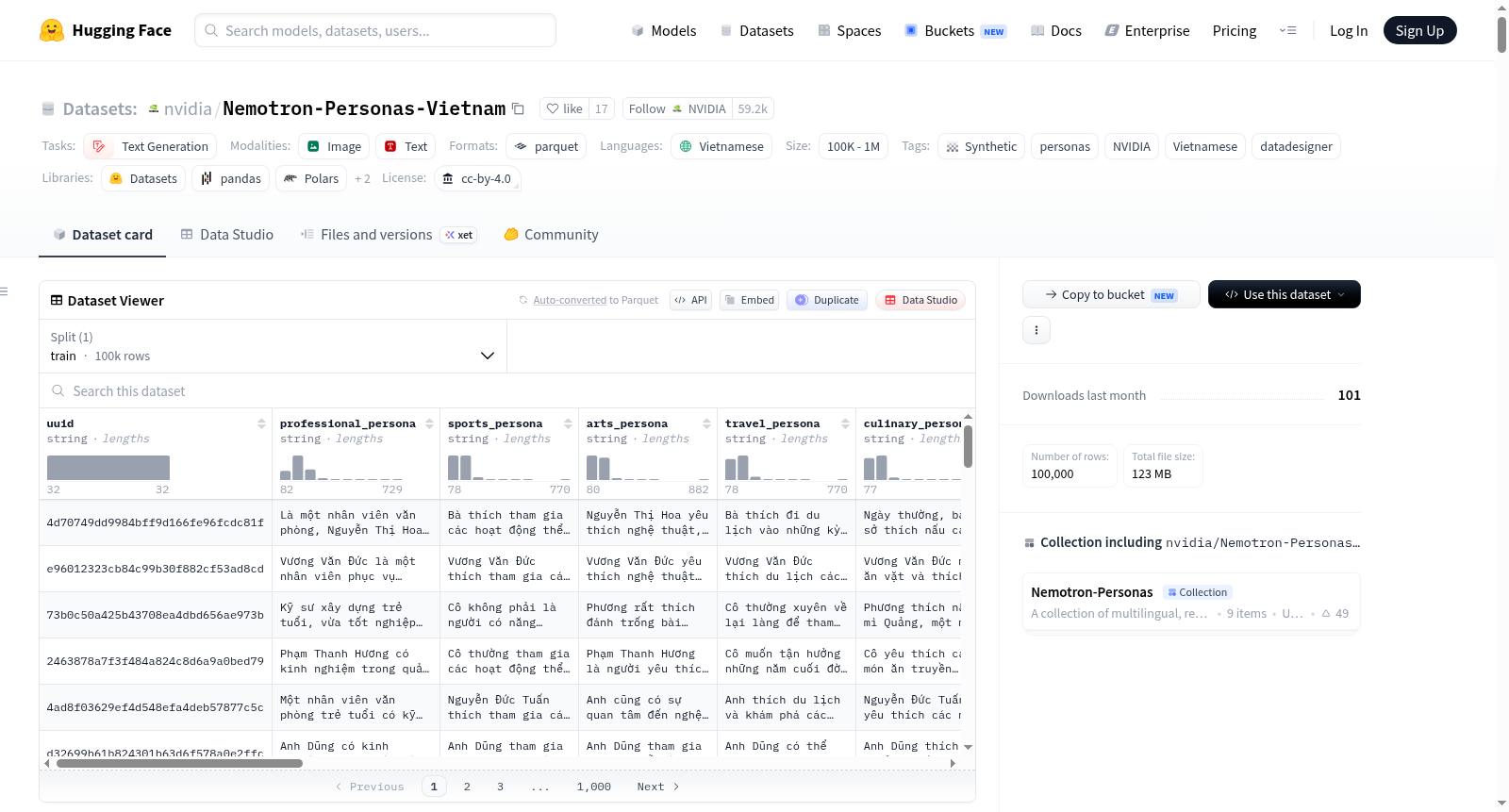Click the table vertical scrollbar
The height and width of the screenshot is (812, 1509).
click(968, 446)
